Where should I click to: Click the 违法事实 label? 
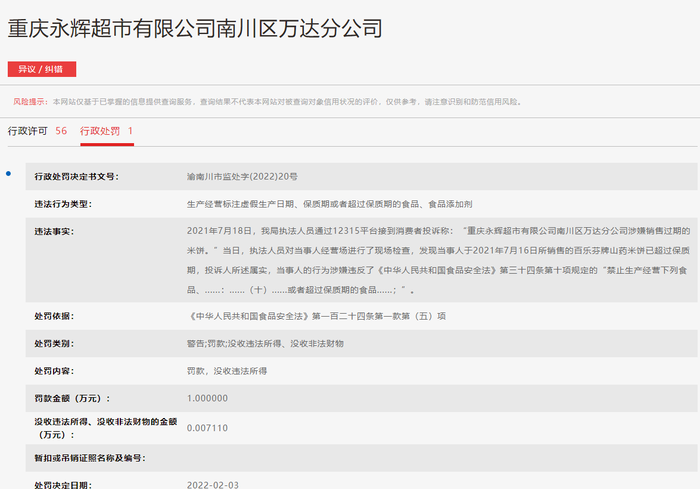pos(54,231)
